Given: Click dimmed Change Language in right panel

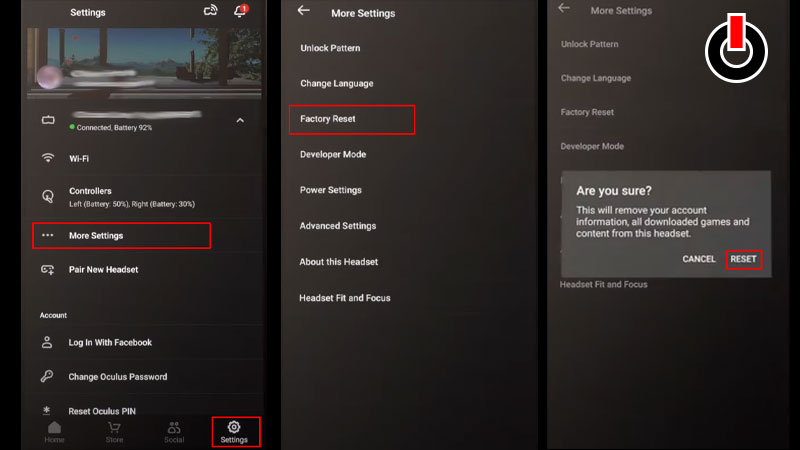Looking at the screenshot, I should click(596, 78).
